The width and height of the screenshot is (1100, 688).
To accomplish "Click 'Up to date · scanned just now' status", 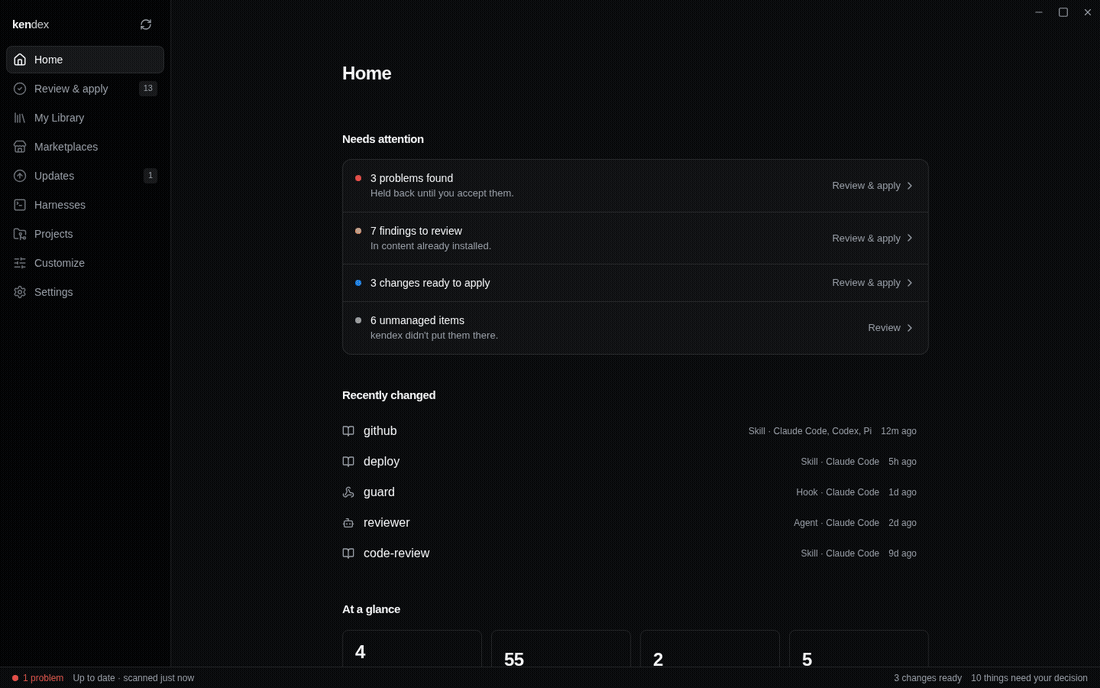I will pyautogui.click(x=133, y=678).
